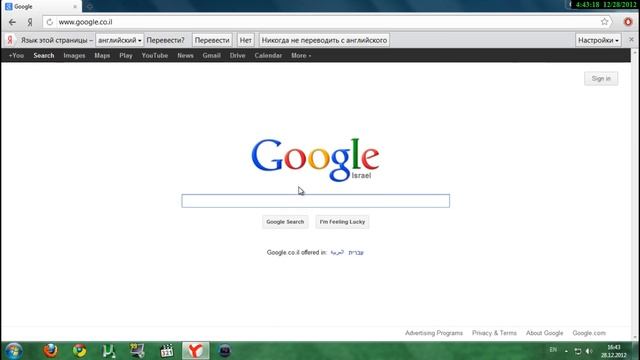Open Privacy & Terms link

(494, 333)
